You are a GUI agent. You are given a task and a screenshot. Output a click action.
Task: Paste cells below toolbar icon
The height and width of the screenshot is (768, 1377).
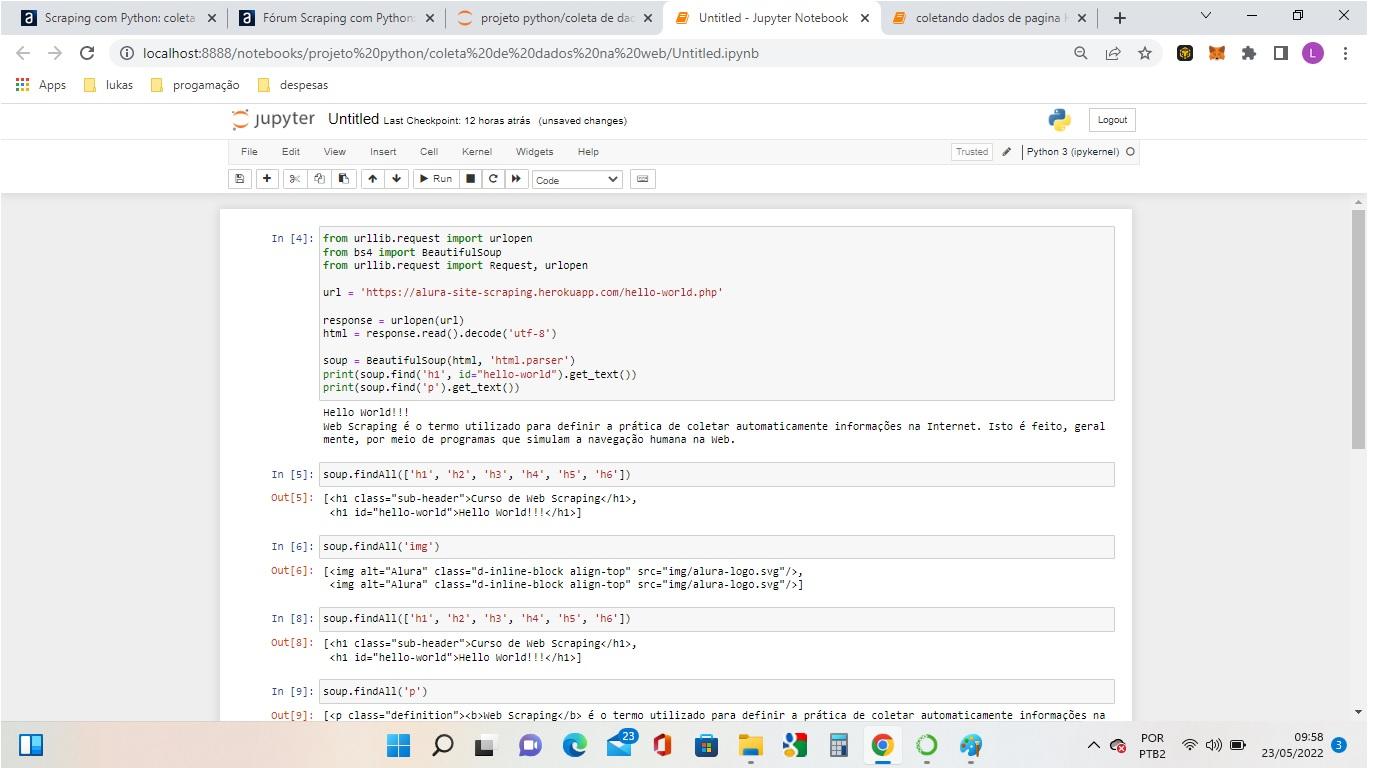pyautogui.click(x=343, y=179)
